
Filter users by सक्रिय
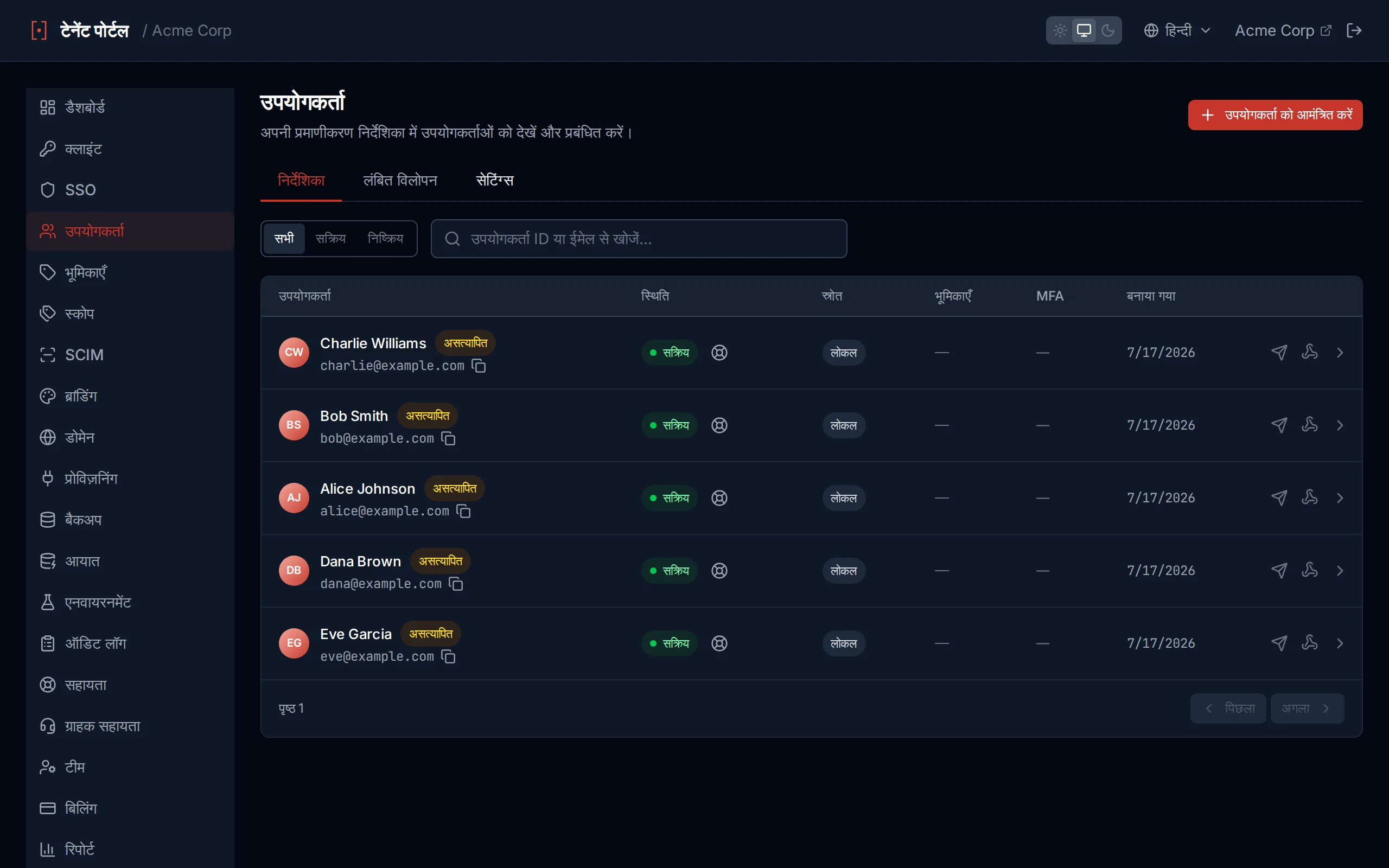click(x=330, y=238)
